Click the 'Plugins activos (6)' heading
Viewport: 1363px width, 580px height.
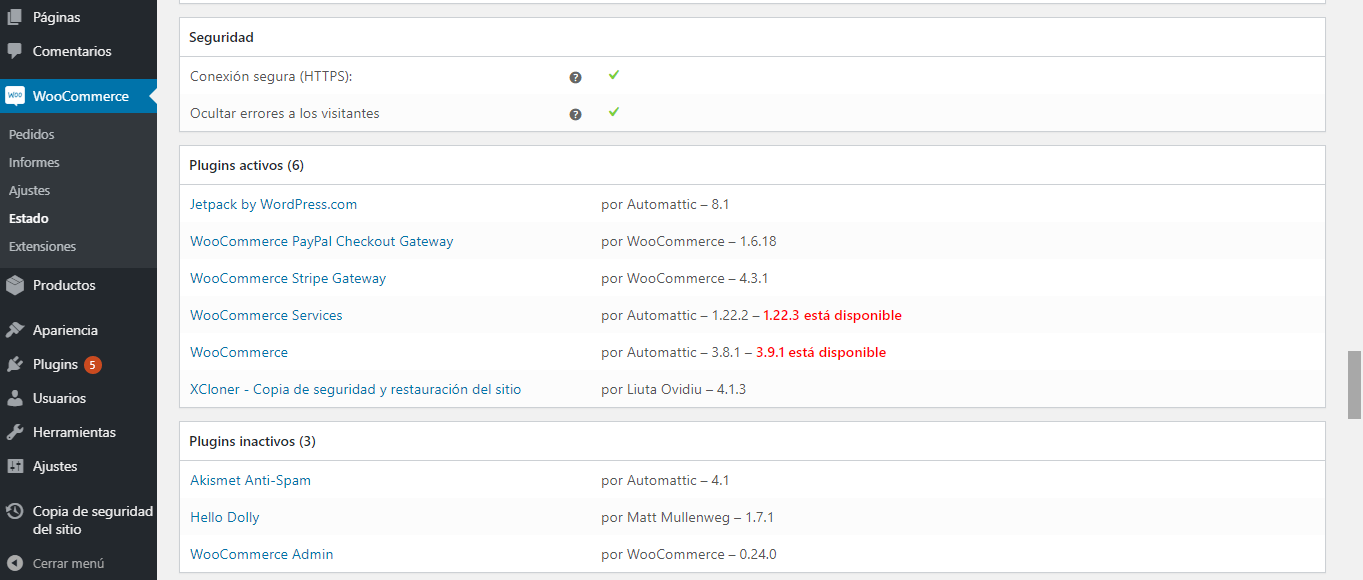246,165
